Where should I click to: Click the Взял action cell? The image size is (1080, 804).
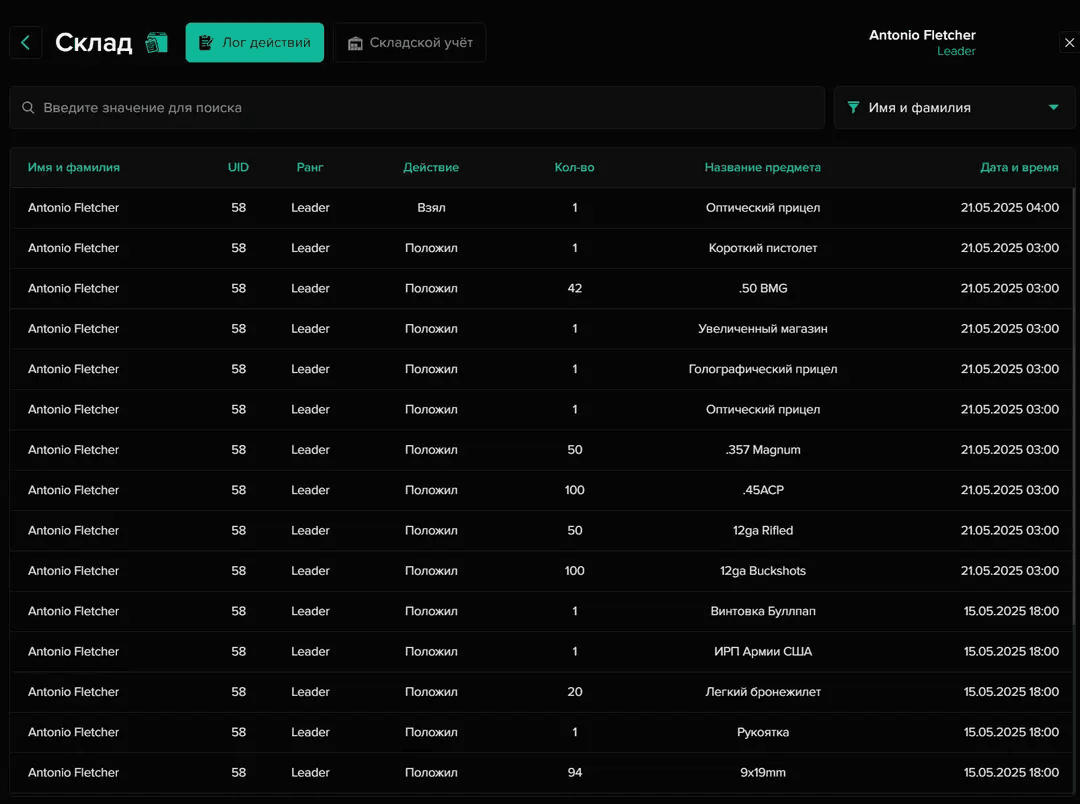(431, 207)
